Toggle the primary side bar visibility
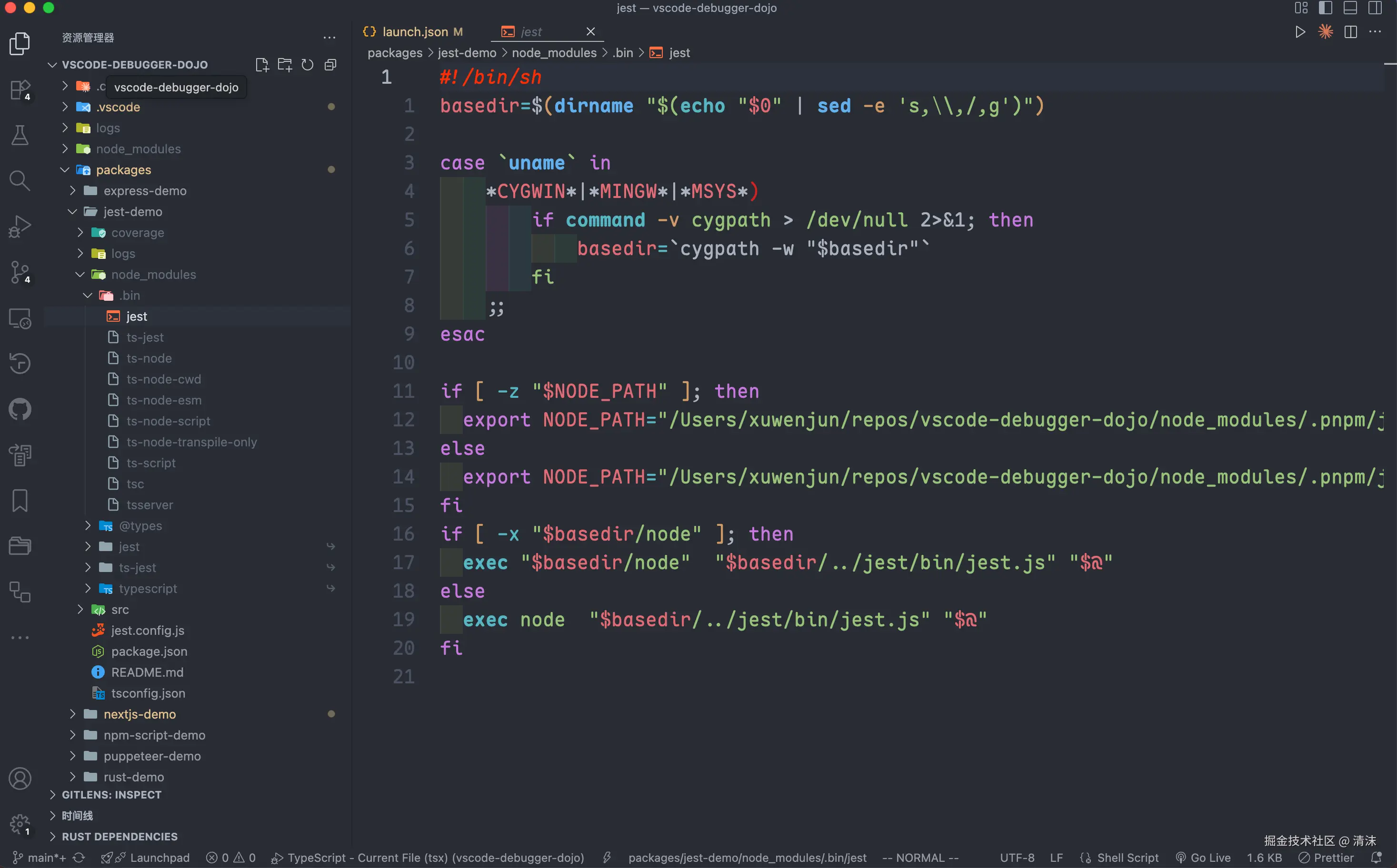This screenshot has width=1397, height=868. coord(1325,8)
